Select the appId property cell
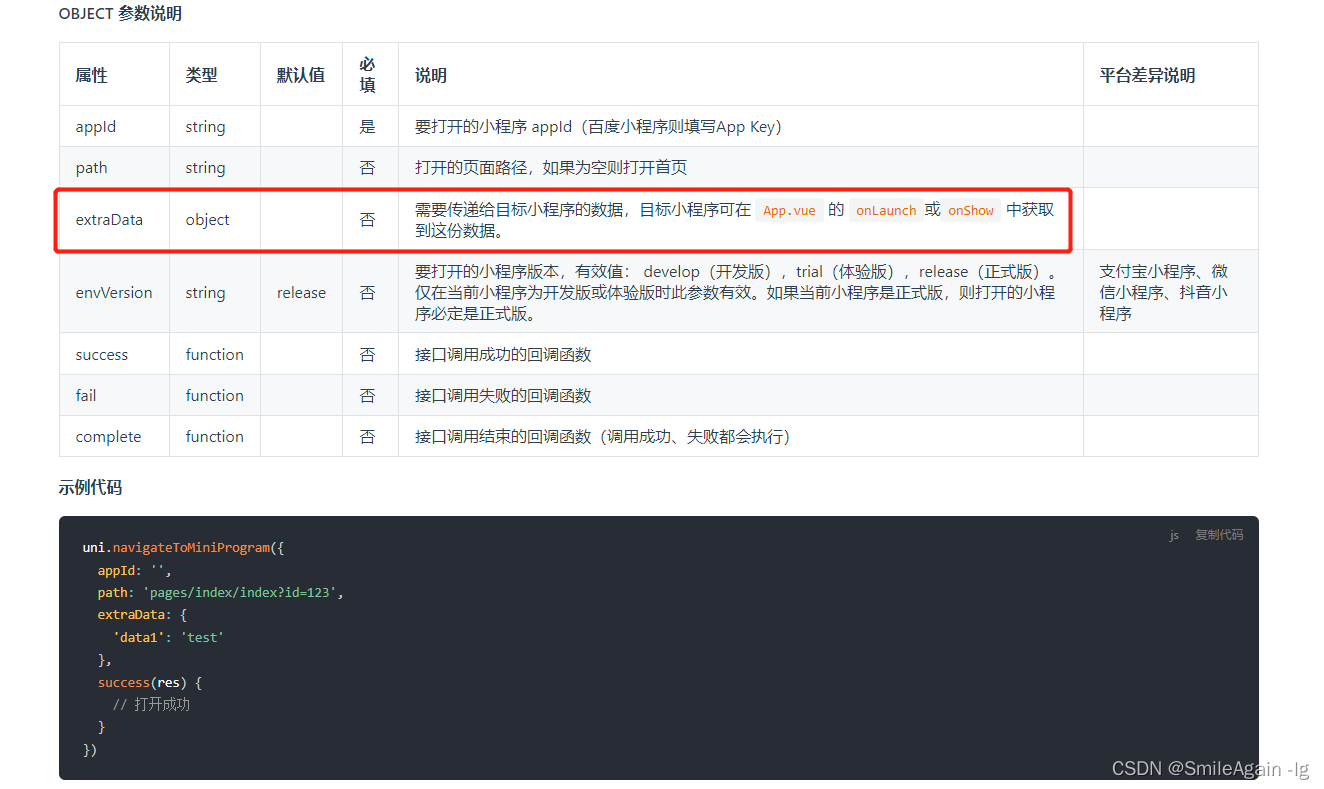 click(114, 126)
